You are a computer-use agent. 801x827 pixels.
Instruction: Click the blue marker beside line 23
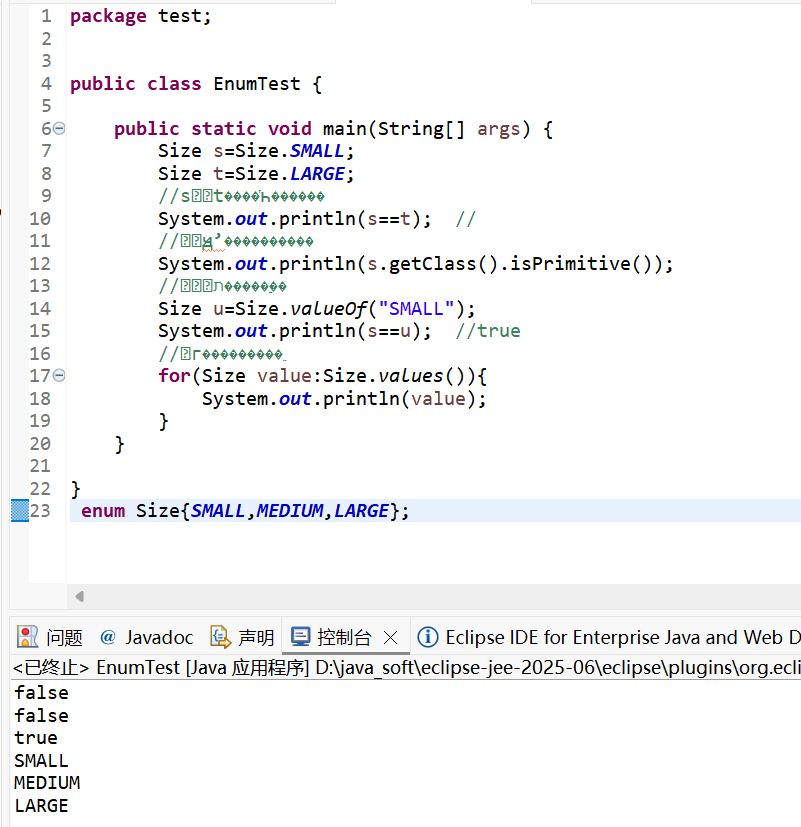20,511
